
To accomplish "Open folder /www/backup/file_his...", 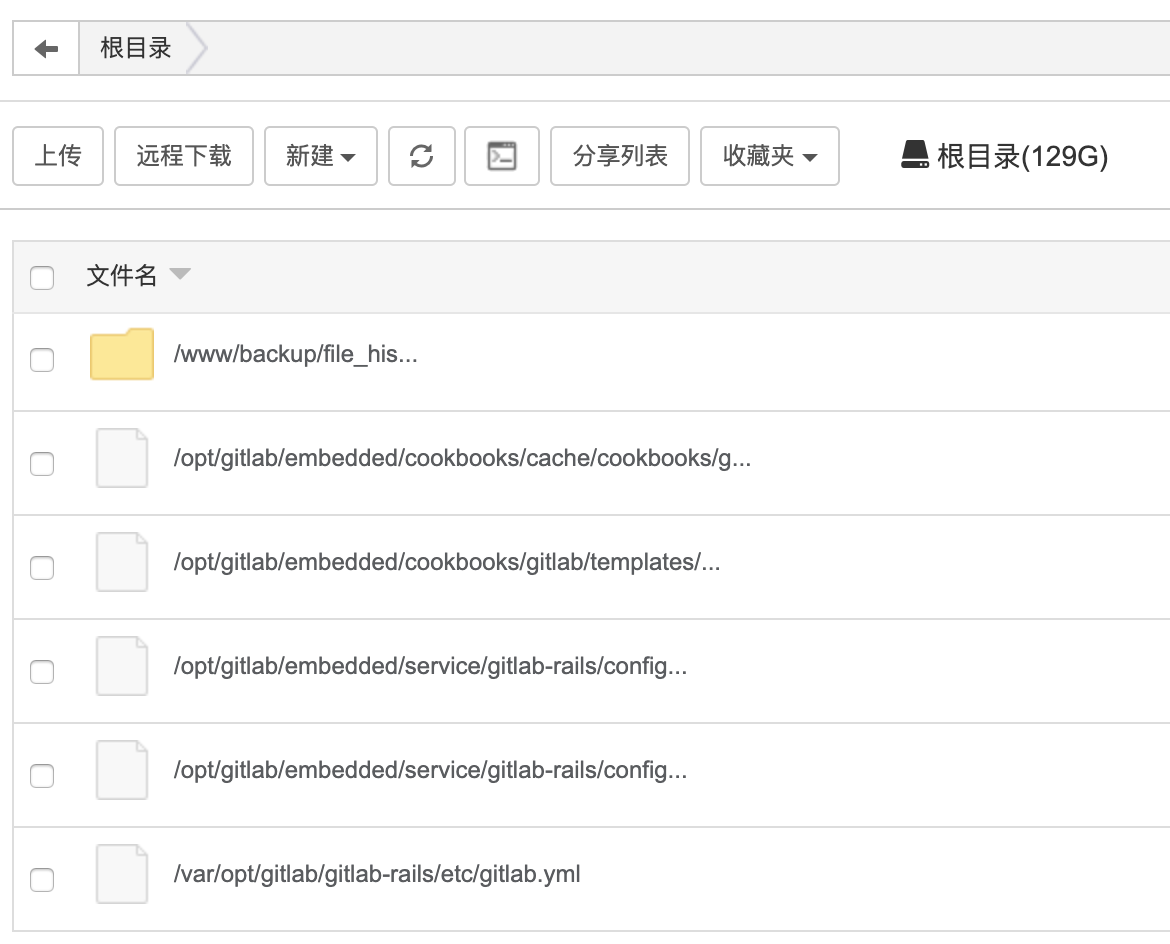I will tap(295, 354).
